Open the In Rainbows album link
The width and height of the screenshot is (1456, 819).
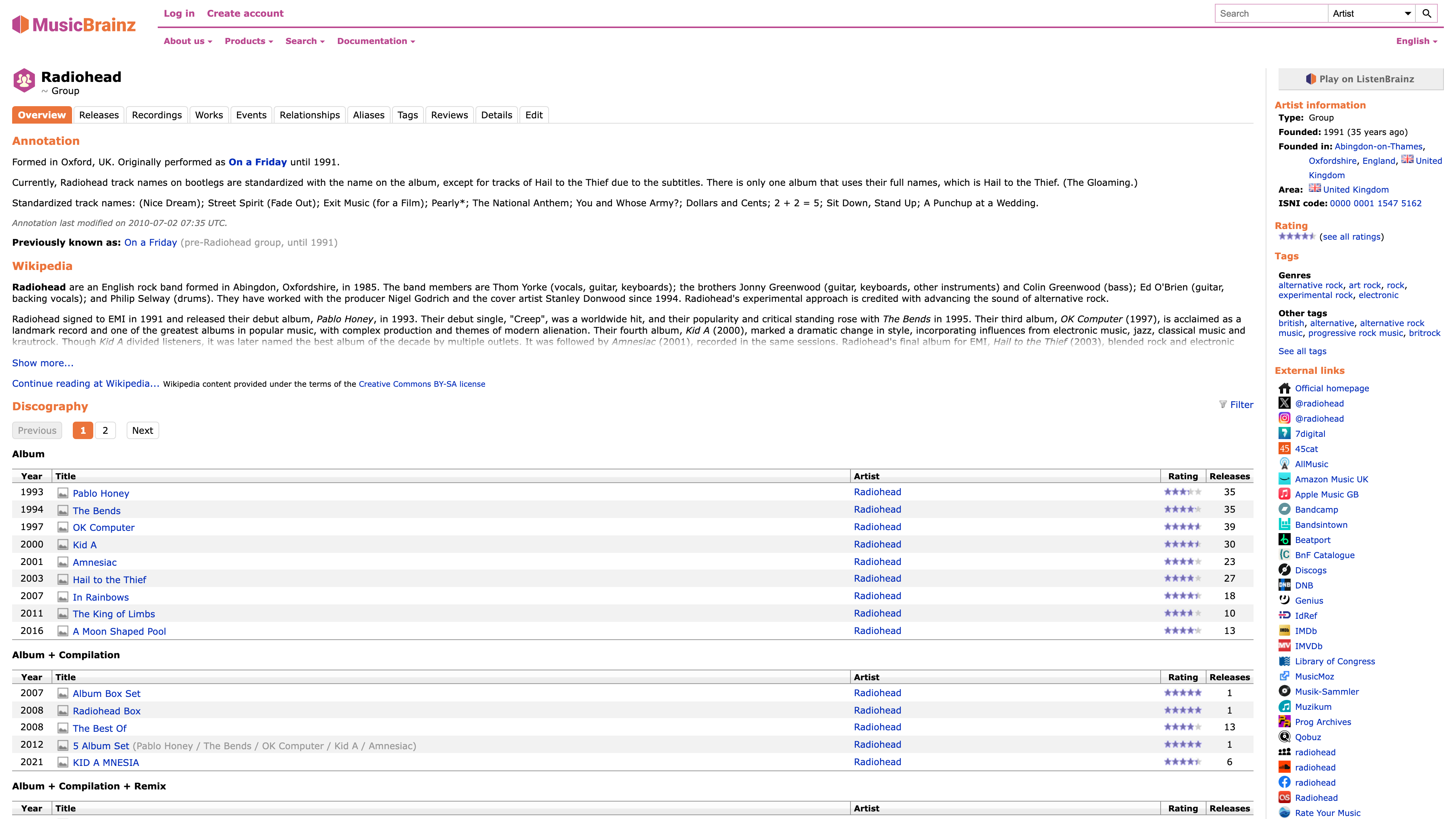[100, 597]
